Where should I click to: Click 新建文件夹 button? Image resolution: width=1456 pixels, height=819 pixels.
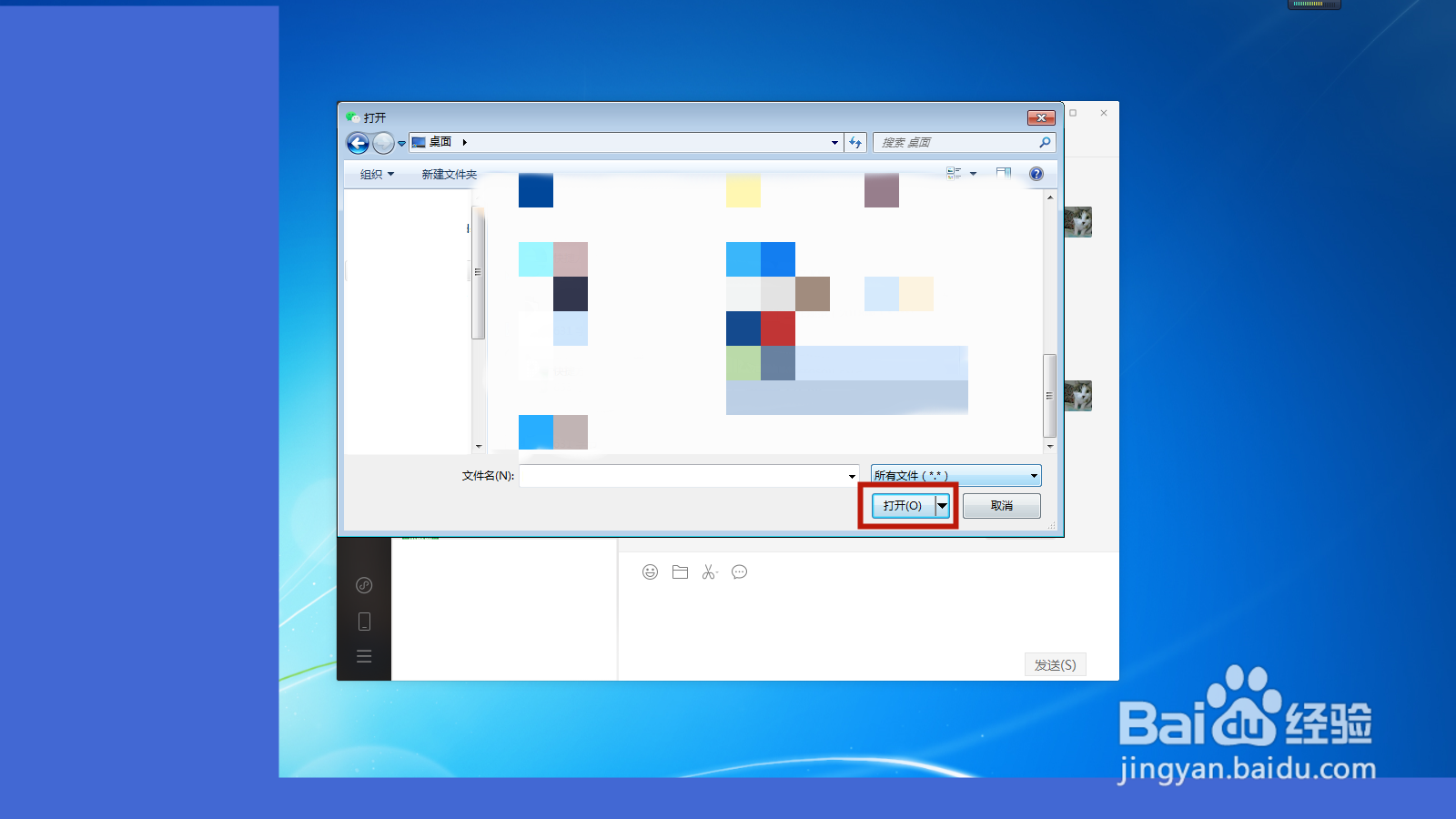pyautogui.click(x=449, y=175)
